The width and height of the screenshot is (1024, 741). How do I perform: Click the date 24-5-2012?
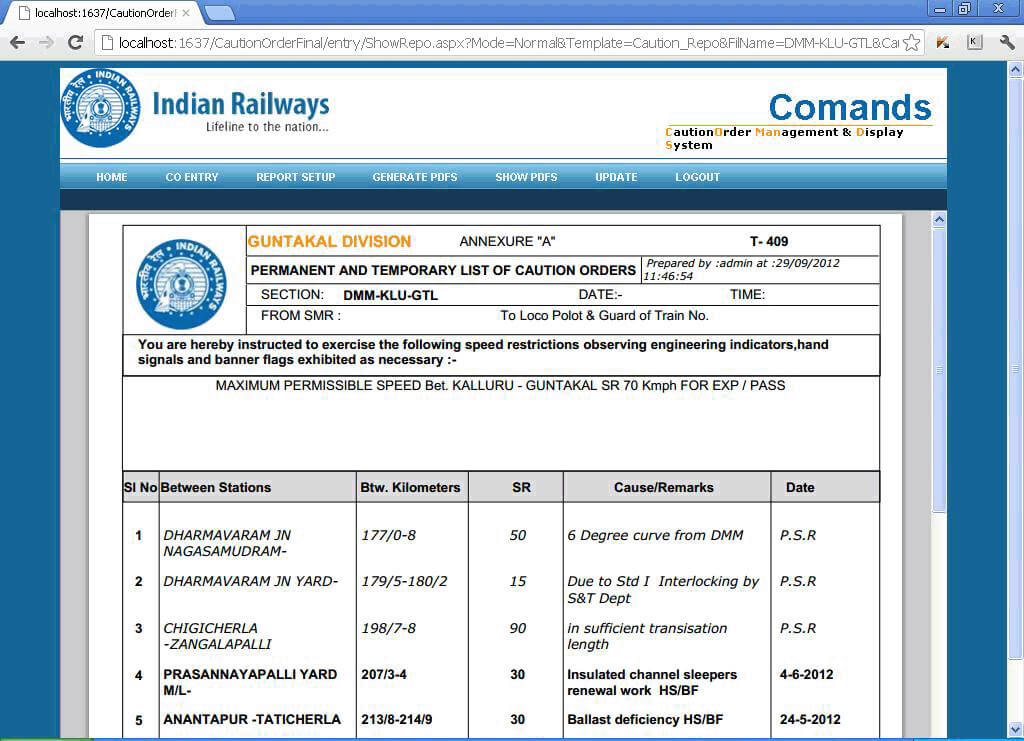click(x=810, y=719)
